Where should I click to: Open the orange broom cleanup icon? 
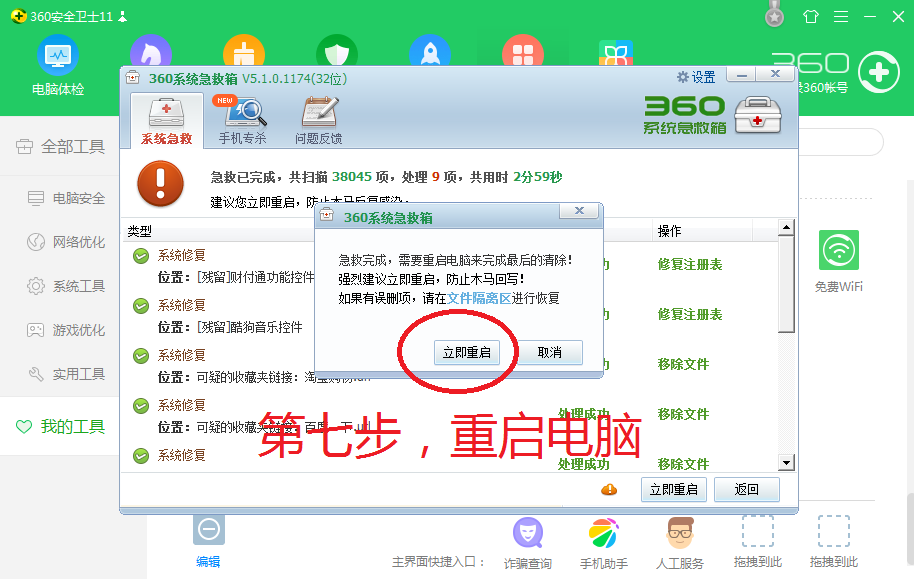(244, 55)
